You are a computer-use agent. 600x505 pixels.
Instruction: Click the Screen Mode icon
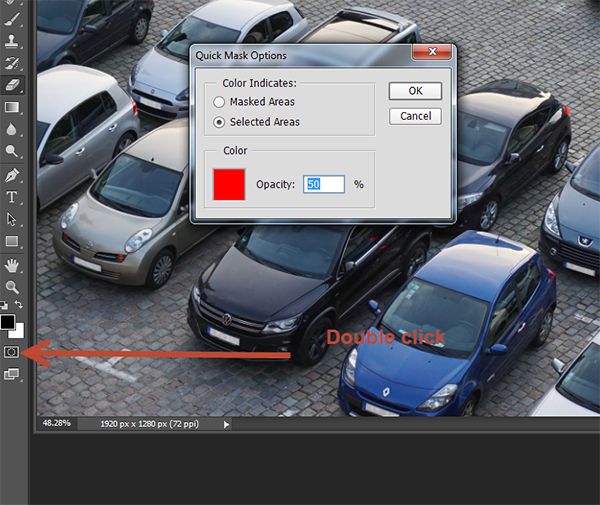coord(12,374)
